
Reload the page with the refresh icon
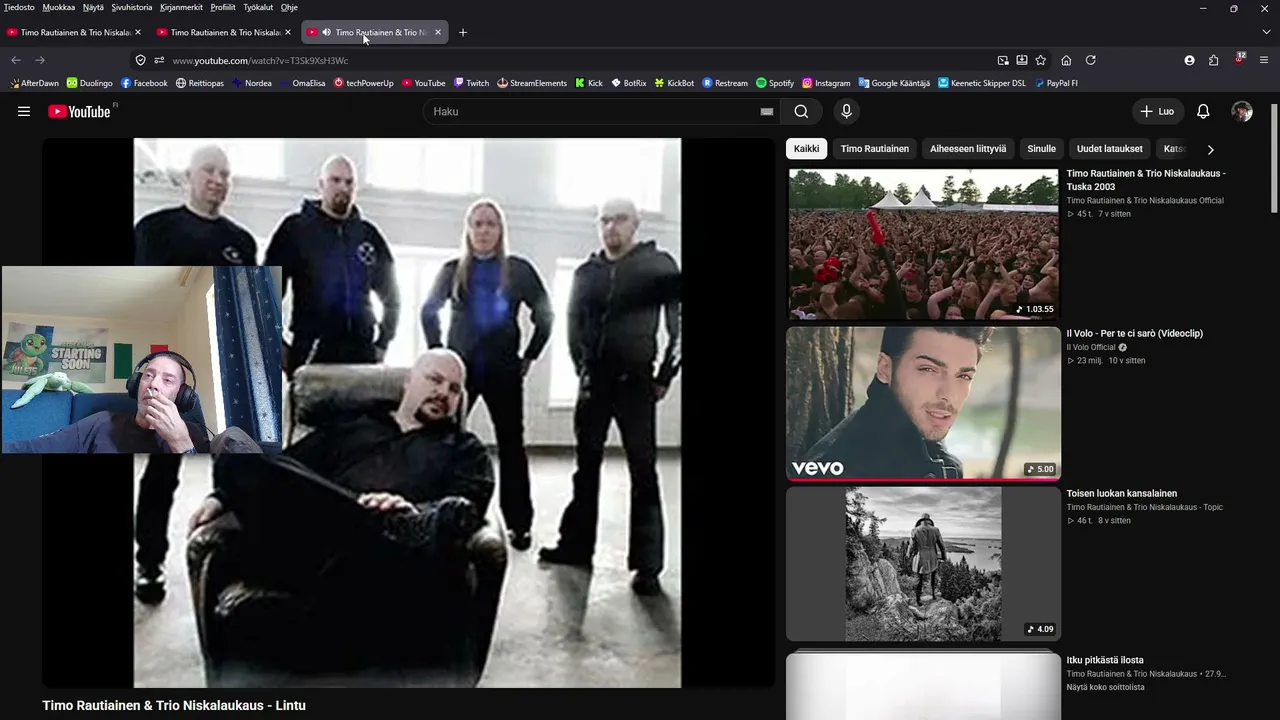[1091, 60]
